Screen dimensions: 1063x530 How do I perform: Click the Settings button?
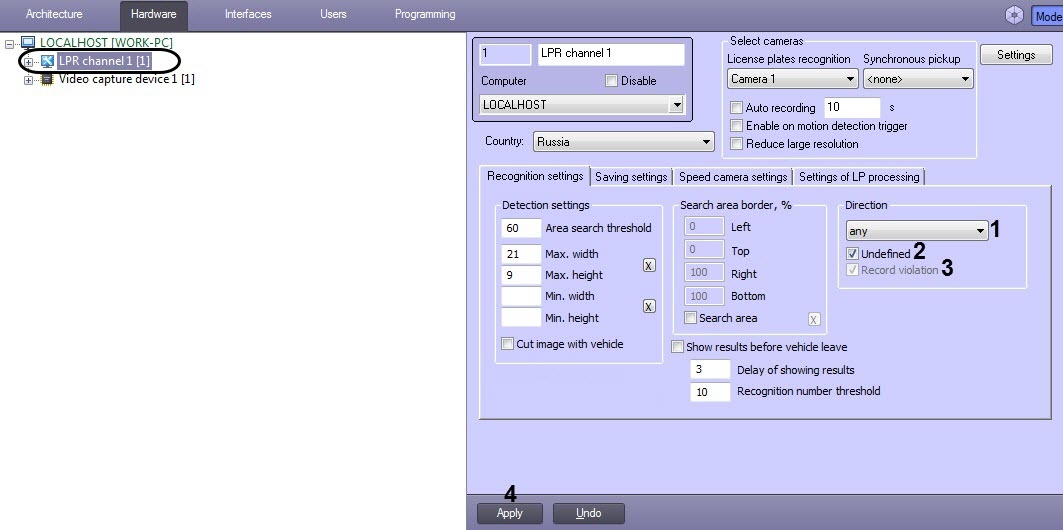click(1016, 55)
